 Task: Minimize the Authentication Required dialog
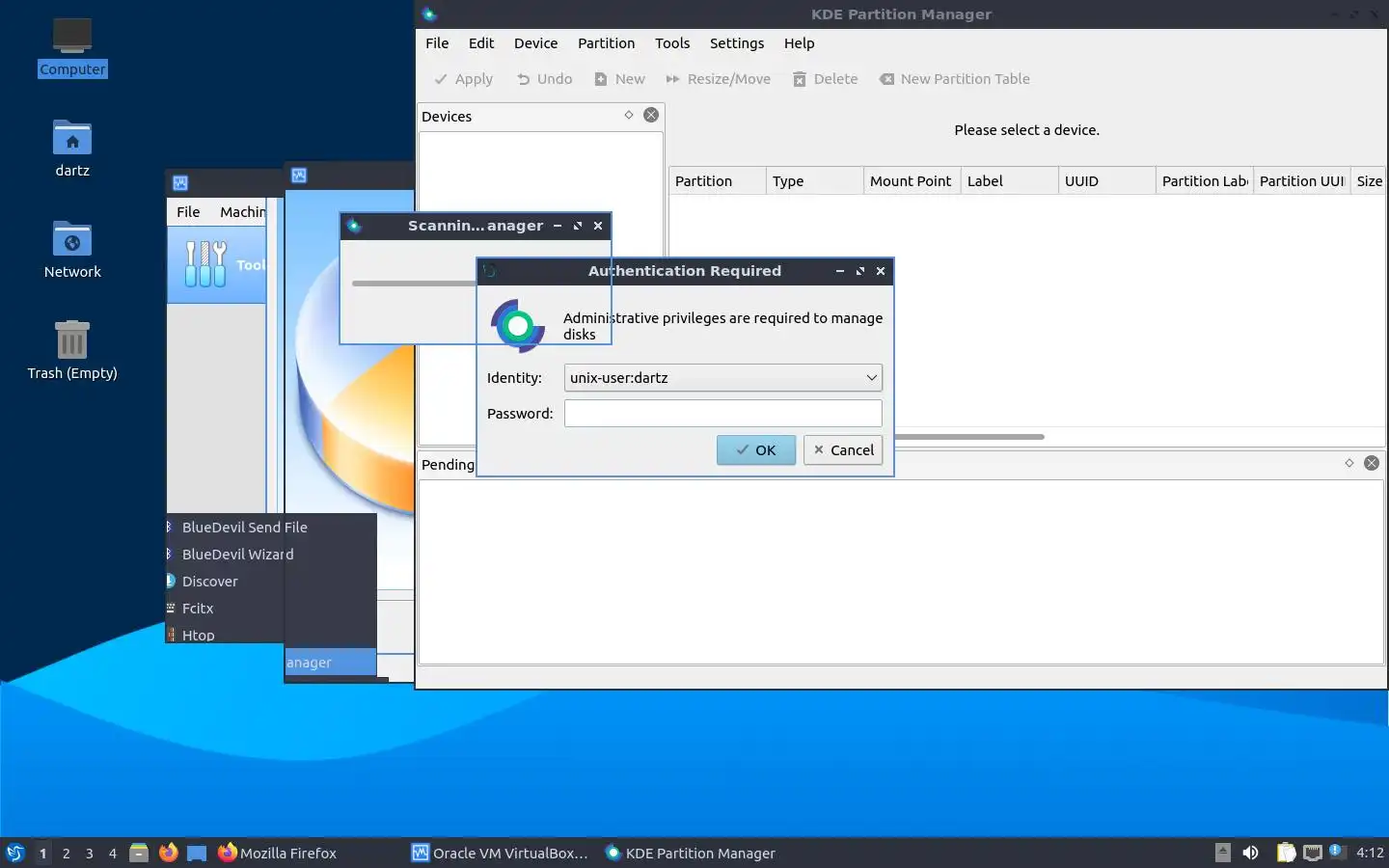(x=839, y=271)
